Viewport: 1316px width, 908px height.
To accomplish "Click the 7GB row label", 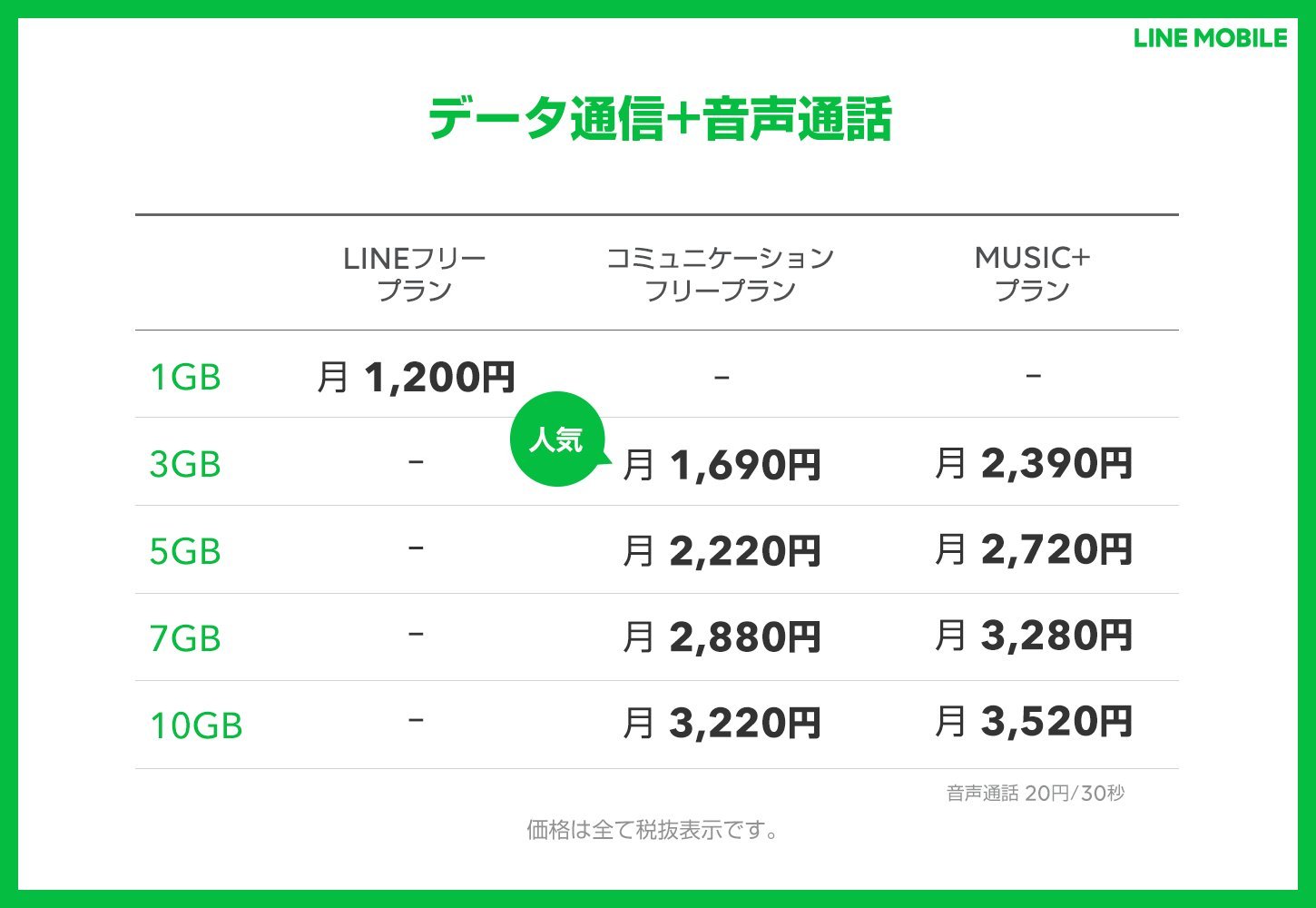I will 185,638.
